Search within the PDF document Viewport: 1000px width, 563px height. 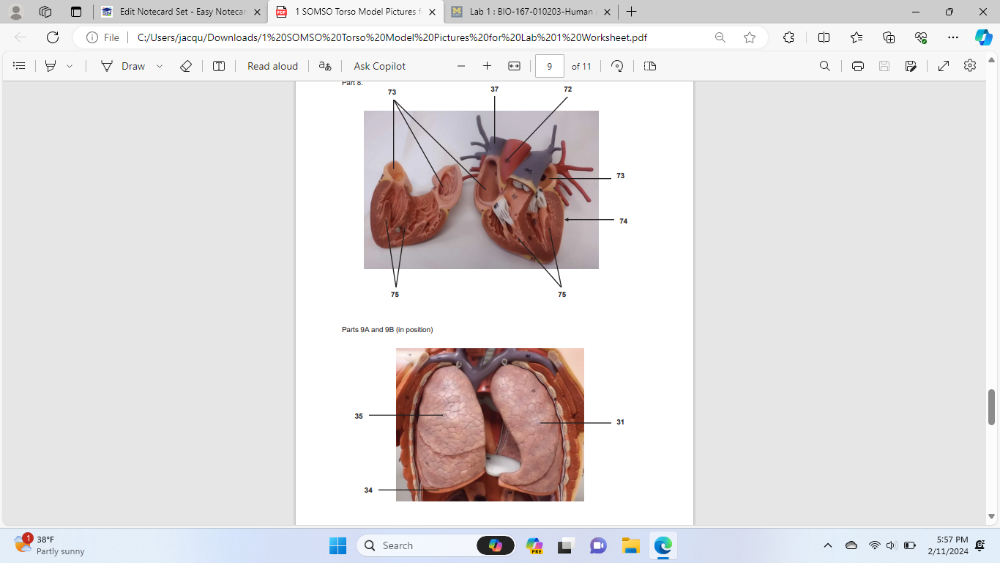pyautogui.click(x=824, y=66)
